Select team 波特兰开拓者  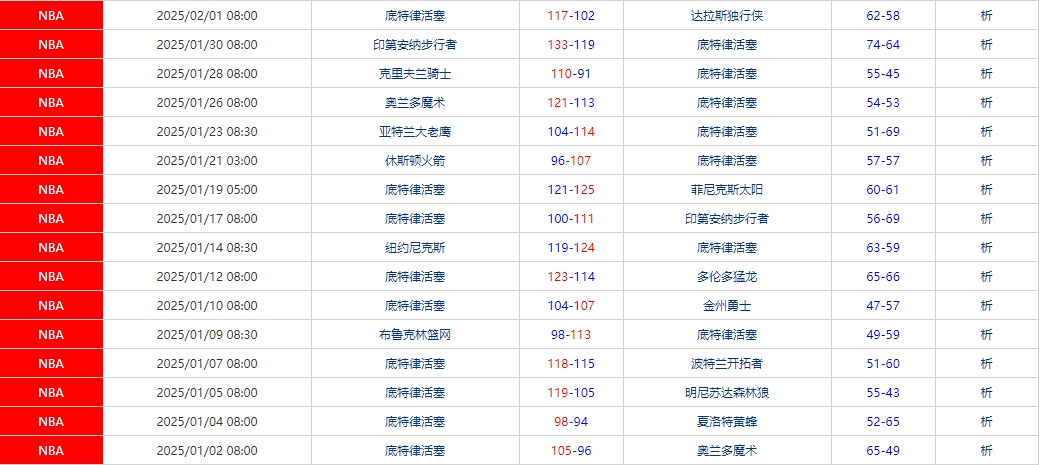click(727, 364)
